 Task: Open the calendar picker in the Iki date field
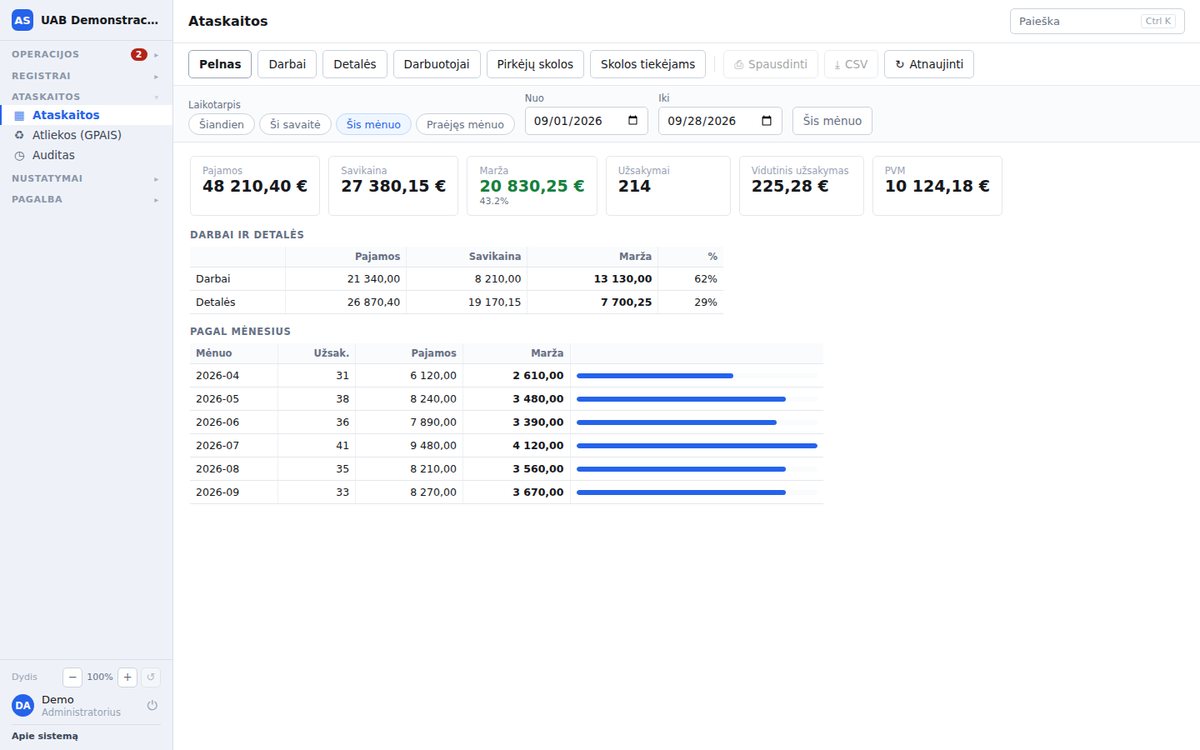coord(767,121)
